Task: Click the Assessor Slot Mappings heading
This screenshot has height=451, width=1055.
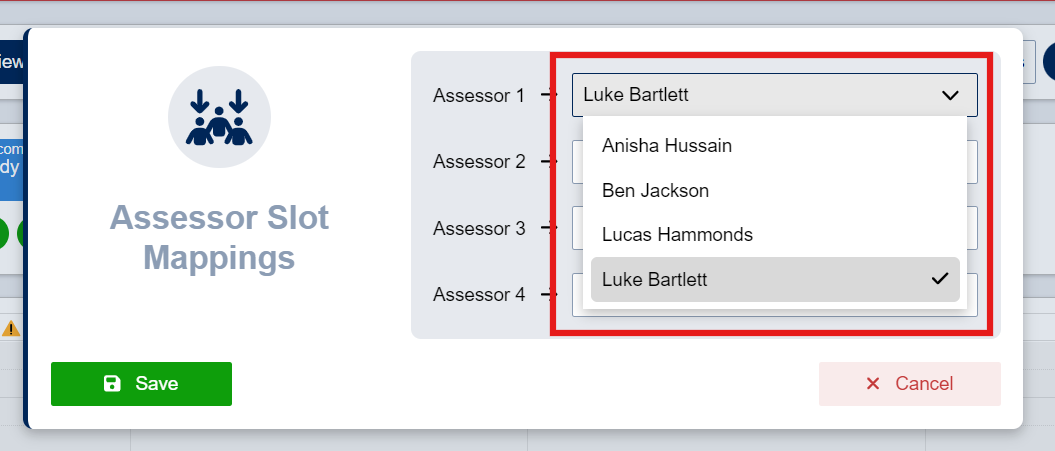Action: [219, 237]
